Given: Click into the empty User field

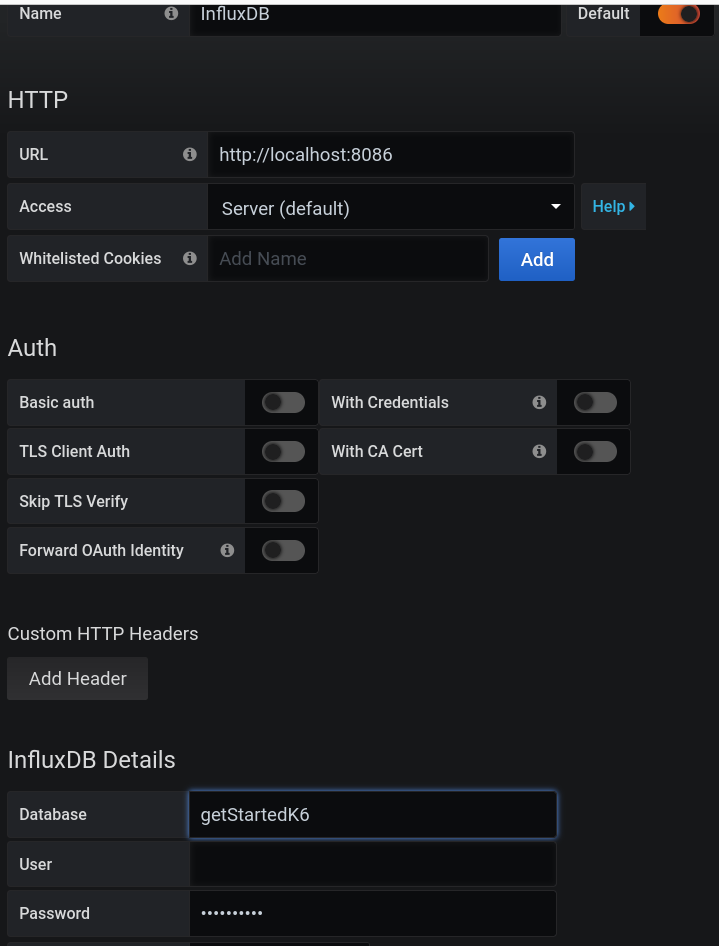Looking at the screenshot, I should pos(372,864).
